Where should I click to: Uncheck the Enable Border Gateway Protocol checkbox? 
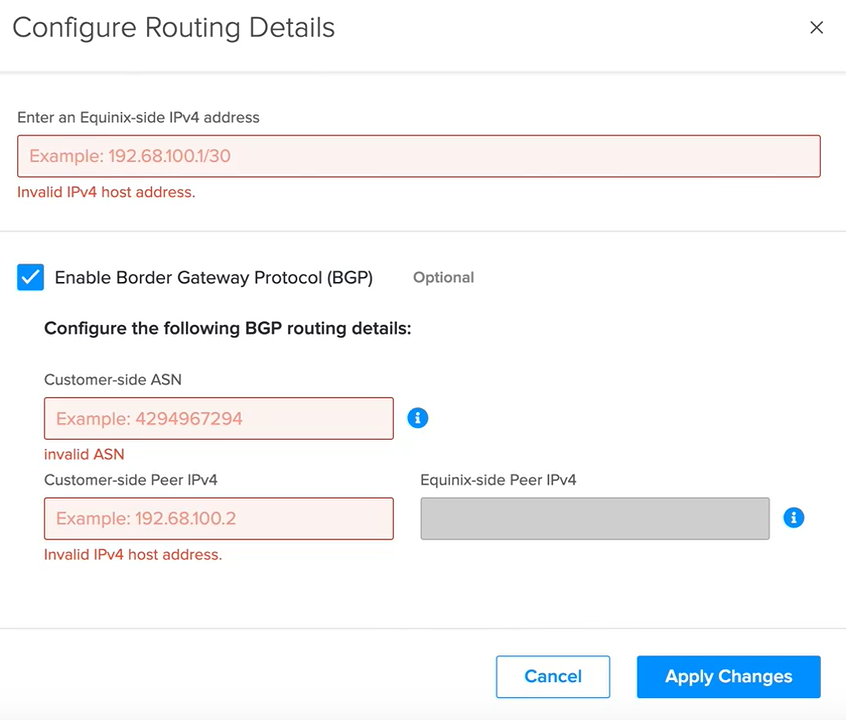30,277
